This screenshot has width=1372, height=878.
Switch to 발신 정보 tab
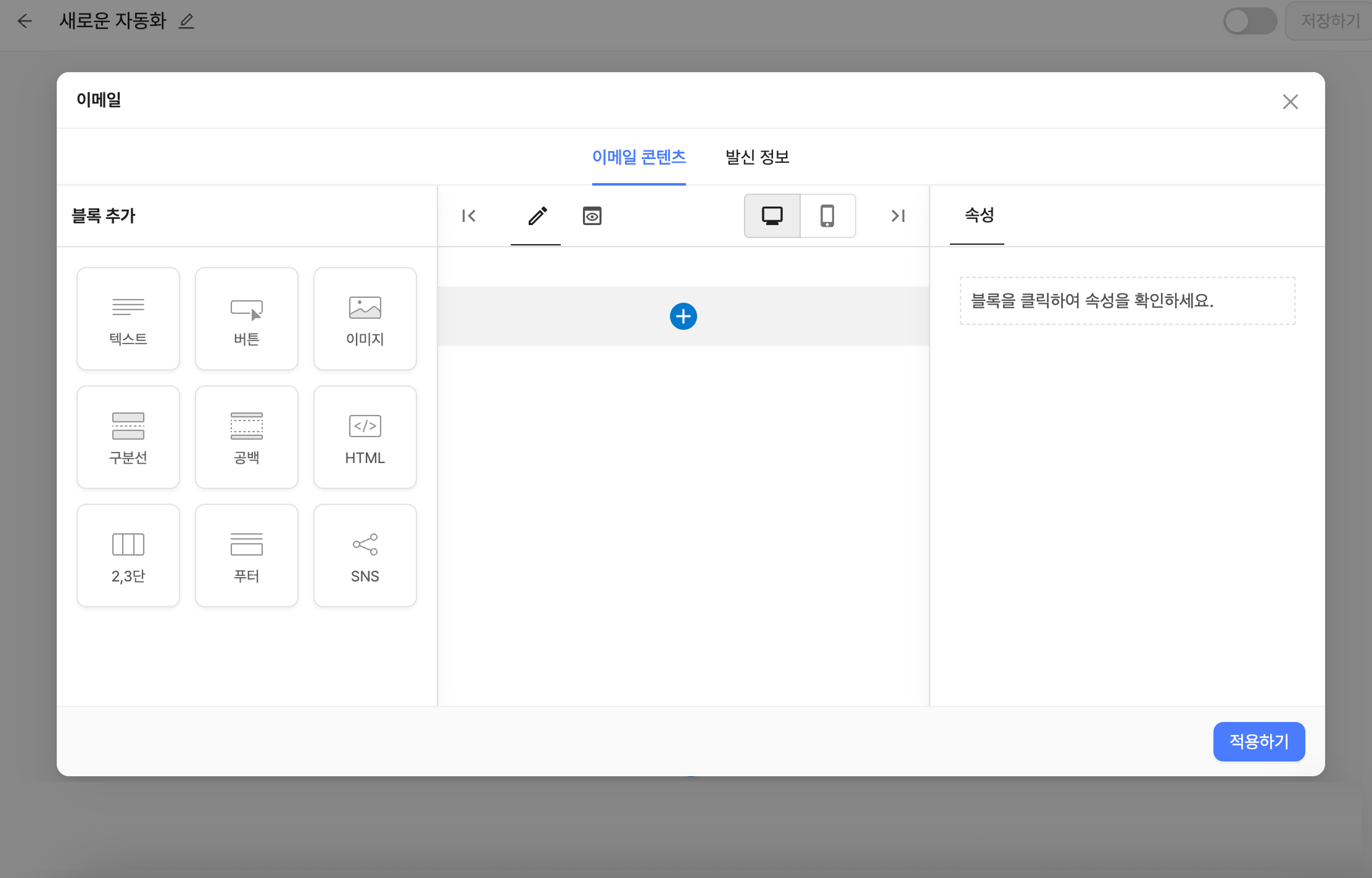pos(757,157)
